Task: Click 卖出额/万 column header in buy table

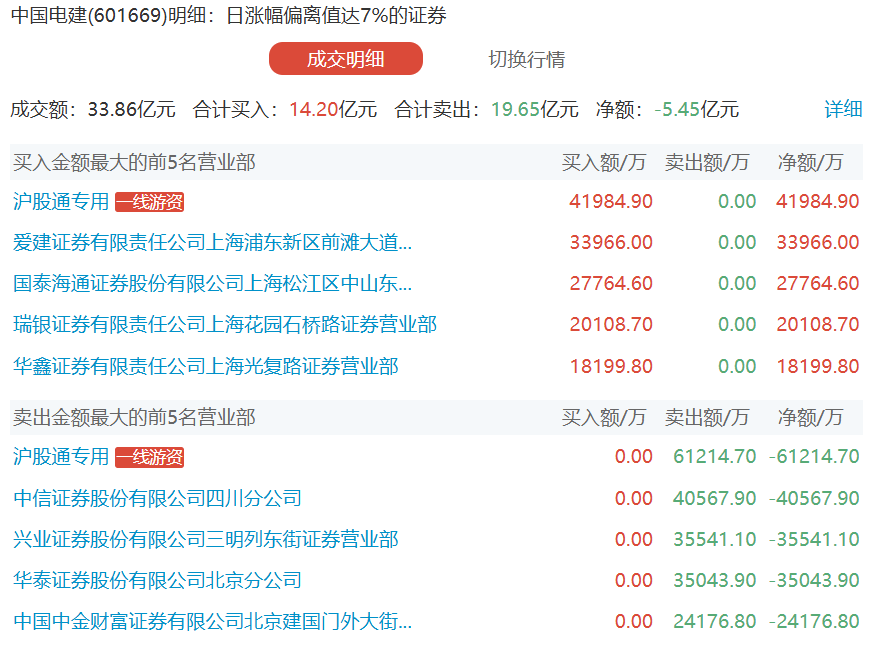Action: 707,162
